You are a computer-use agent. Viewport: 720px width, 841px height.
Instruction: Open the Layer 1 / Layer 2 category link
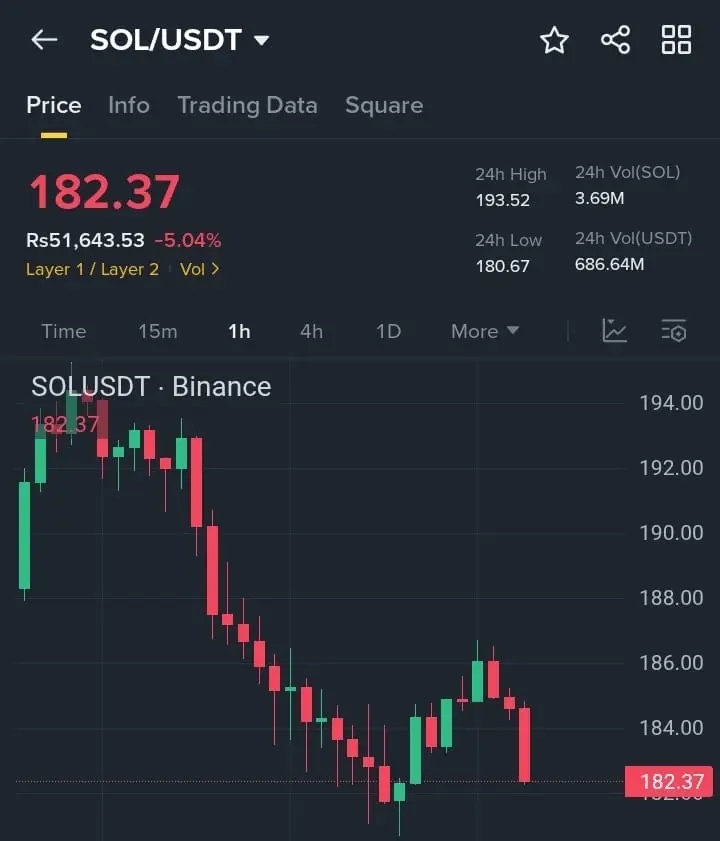coord(92,269)
